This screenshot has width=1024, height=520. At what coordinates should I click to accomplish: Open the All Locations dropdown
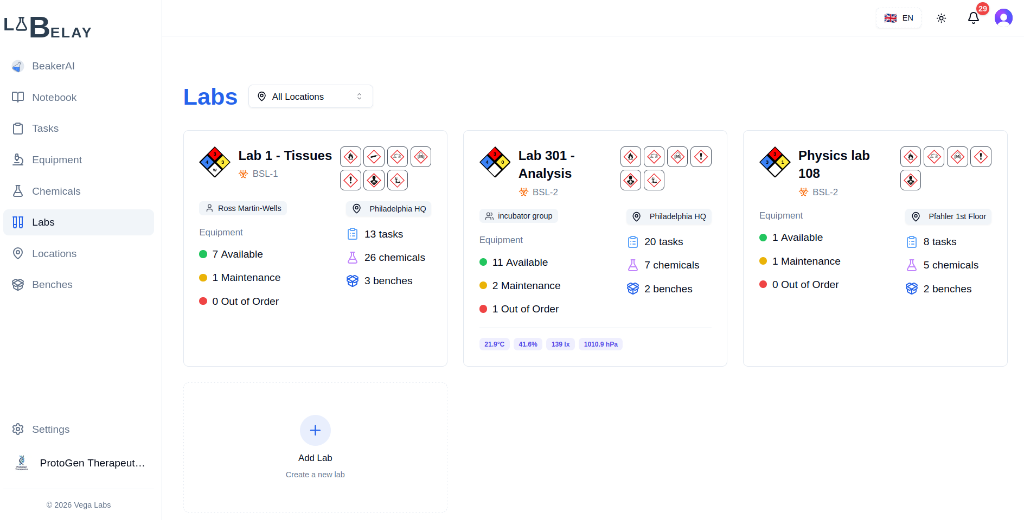pyautogui.click(x=310, y=97)
